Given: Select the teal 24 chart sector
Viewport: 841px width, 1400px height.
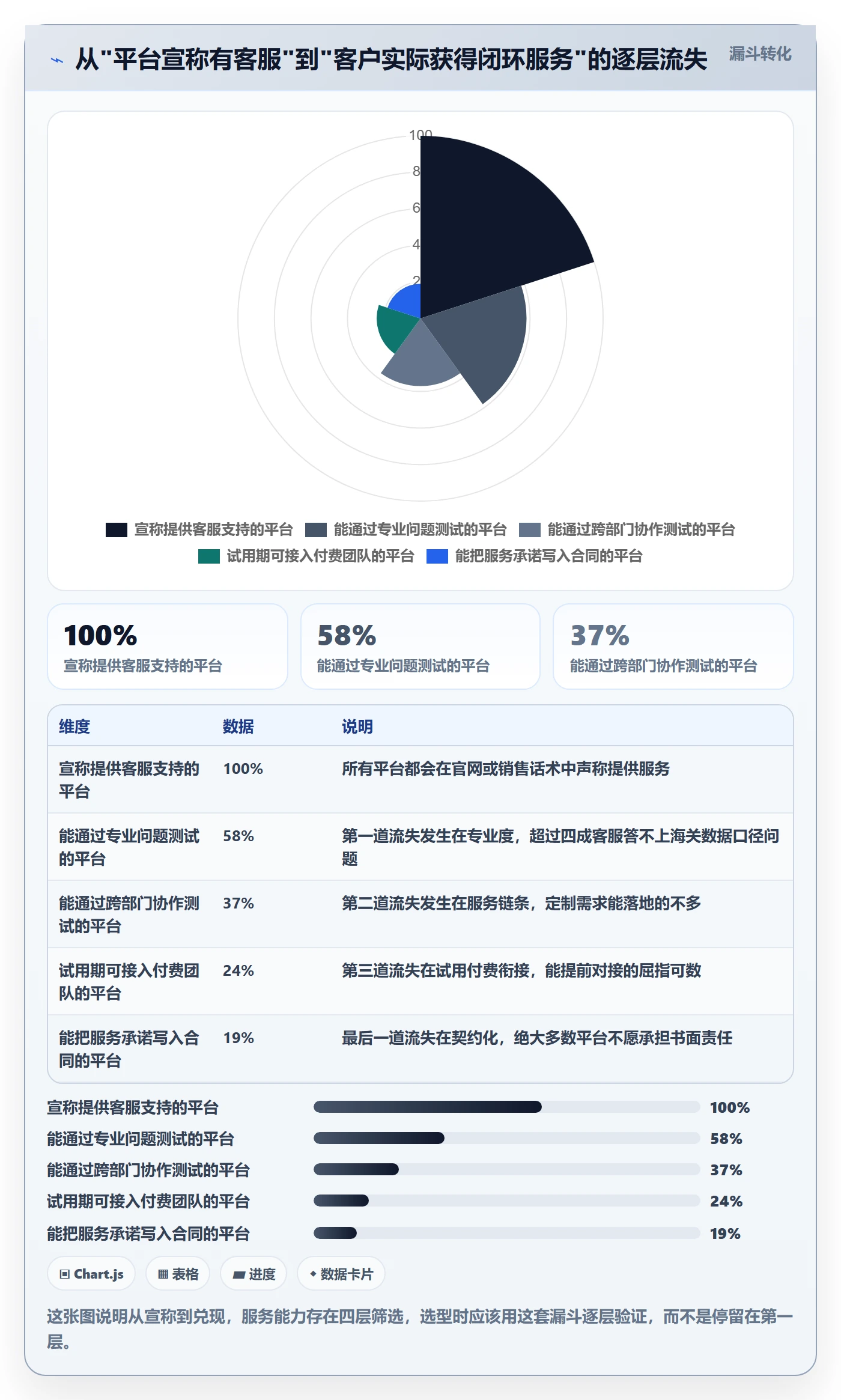Looking at the screenshot, I should click(x=395, y=327).
